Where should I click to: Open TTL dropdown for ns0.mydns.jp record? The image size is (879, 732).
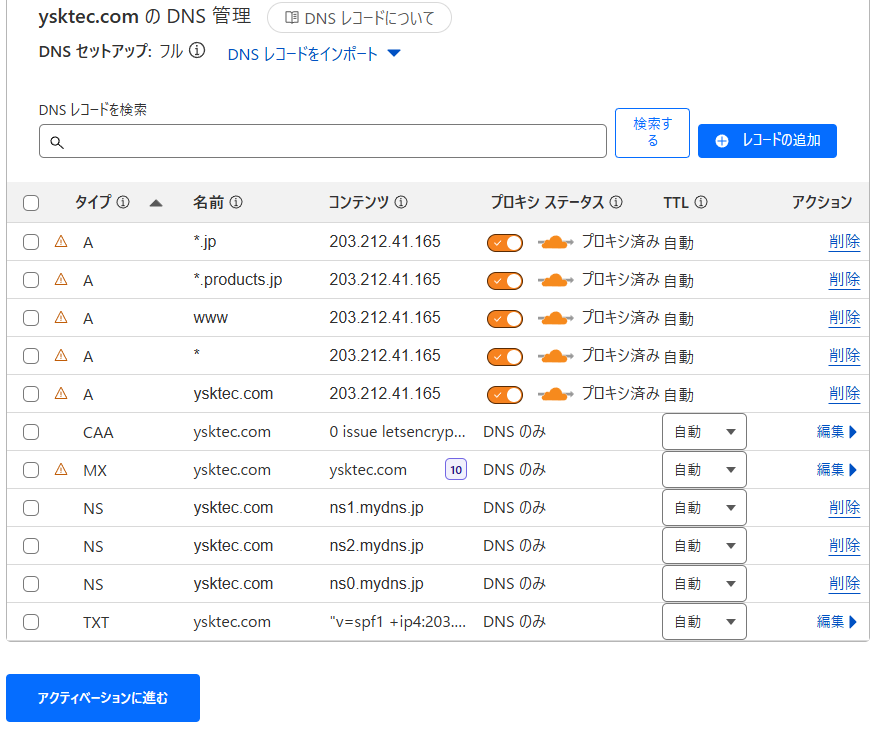click(x=704, y=584)
